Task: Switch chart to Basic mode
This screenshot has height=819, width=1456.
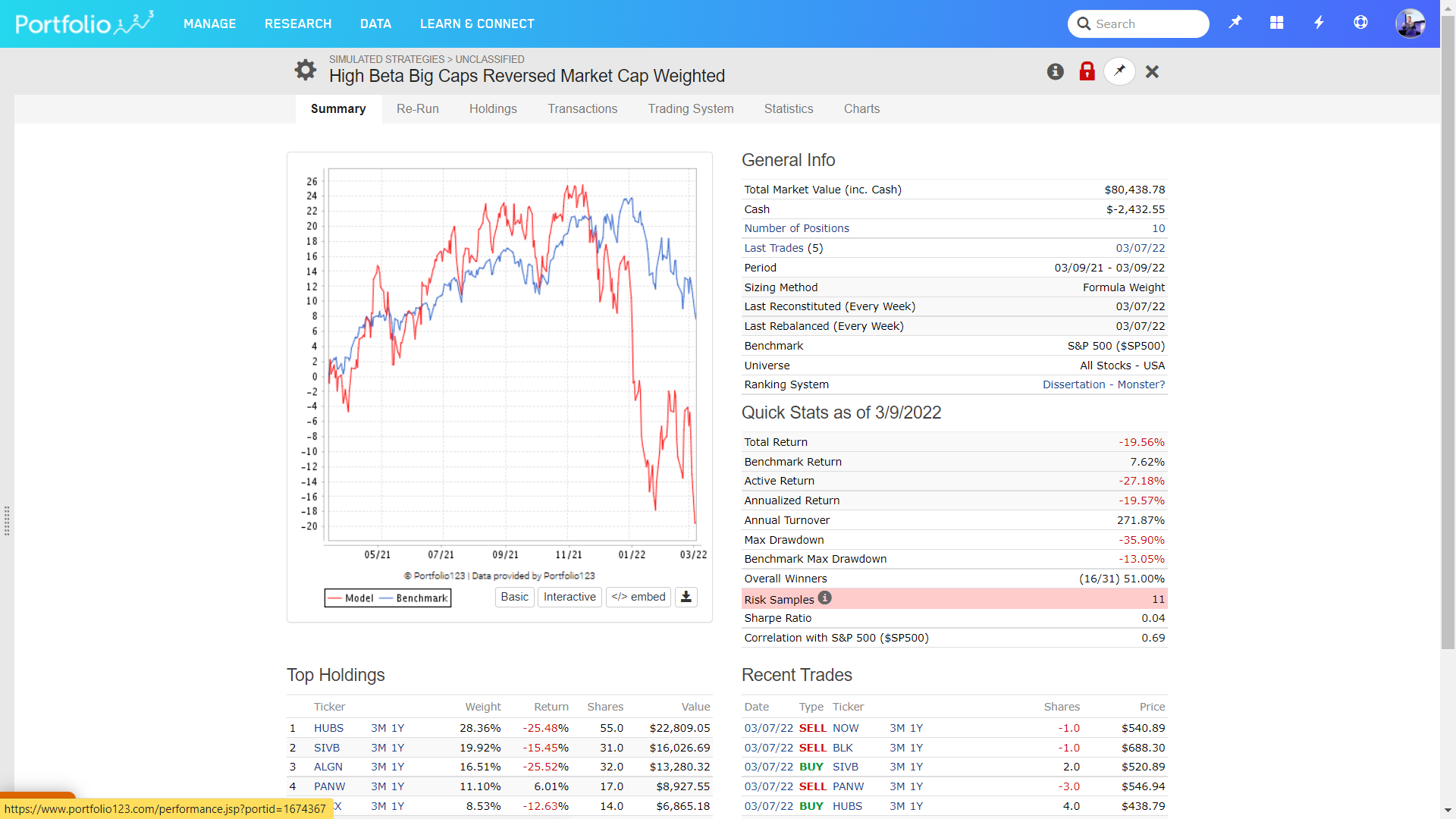Action: click(515, 597)
